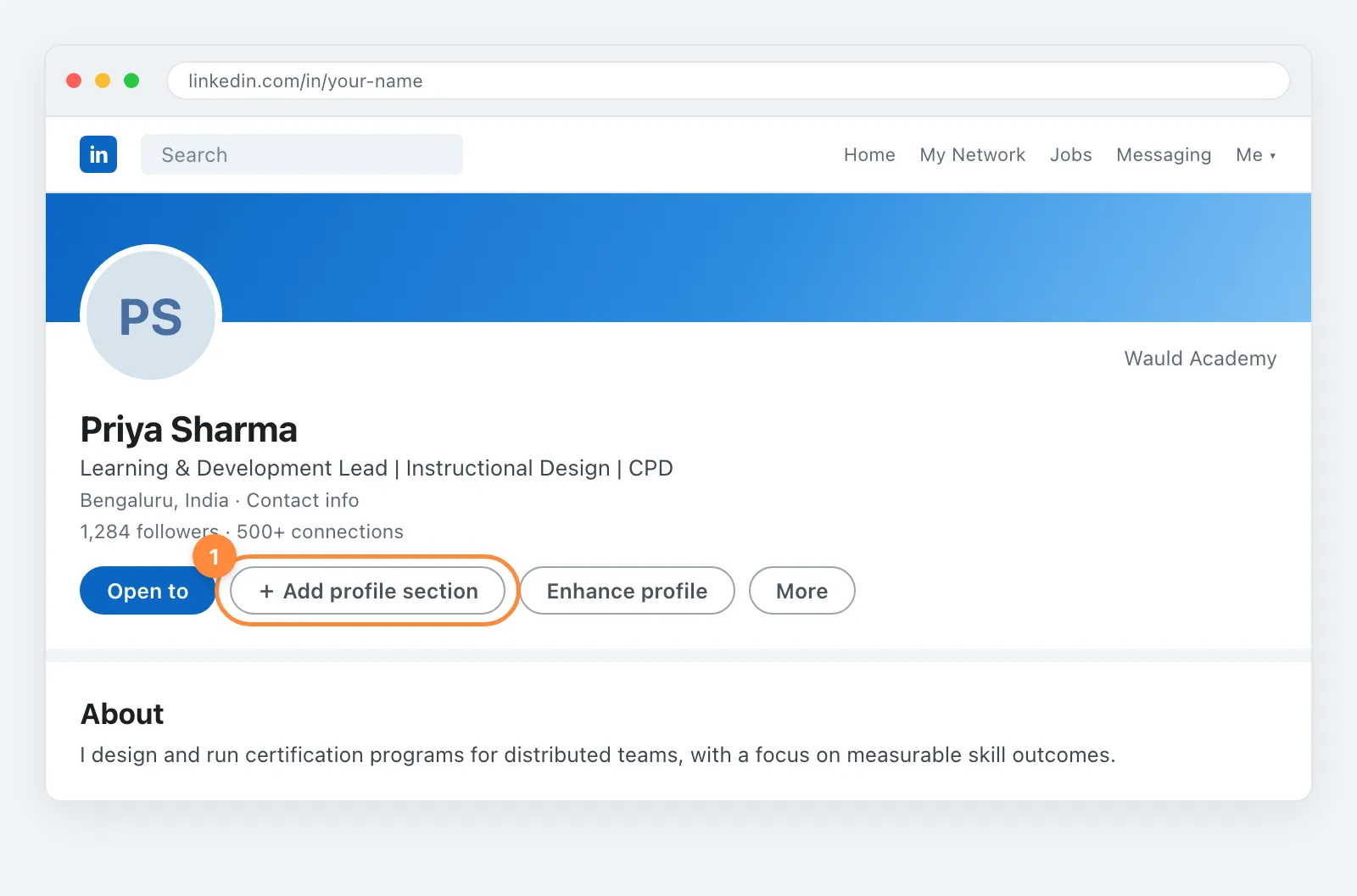Click the Open to button
This screenshot has height=896, width=1357.
(x=148, y=591)
